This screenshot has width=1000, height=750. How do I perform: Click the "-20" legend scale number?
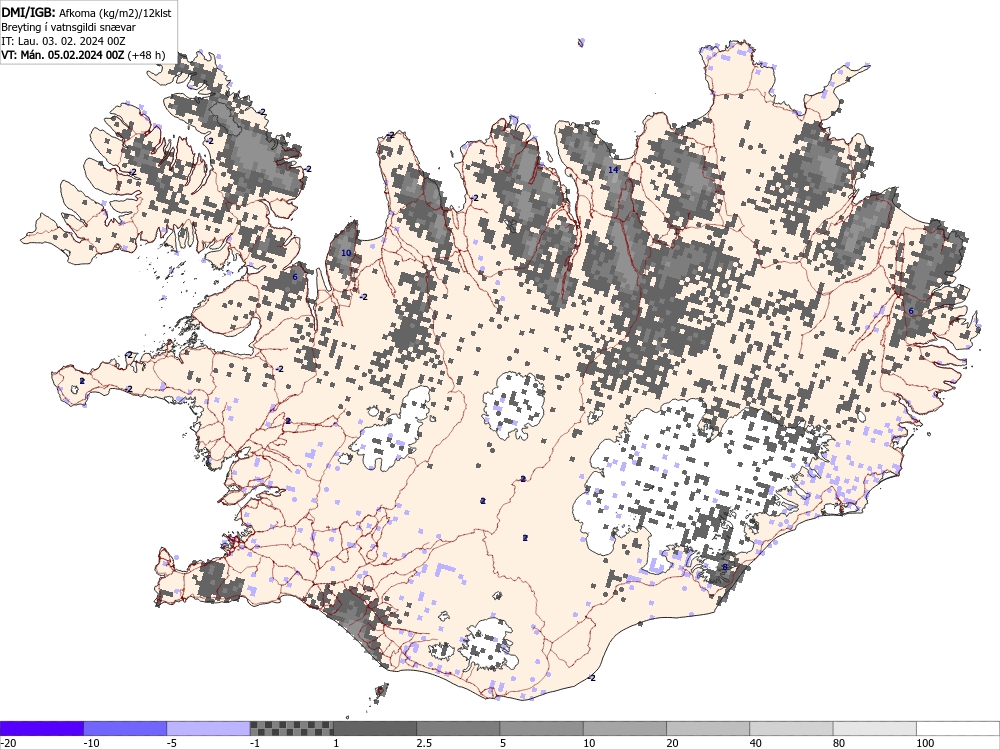[x=8, y=743]
